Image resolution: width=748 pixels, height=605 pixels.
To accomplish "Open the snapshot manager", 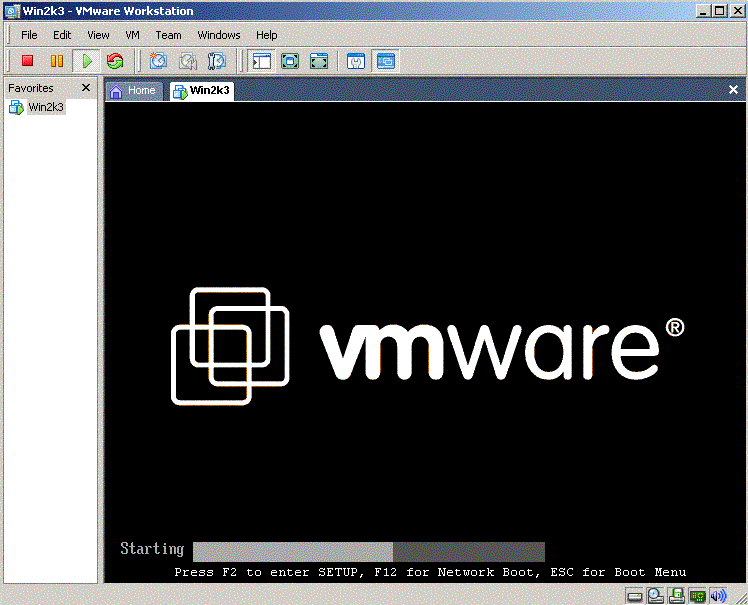I will click(217, 61).
